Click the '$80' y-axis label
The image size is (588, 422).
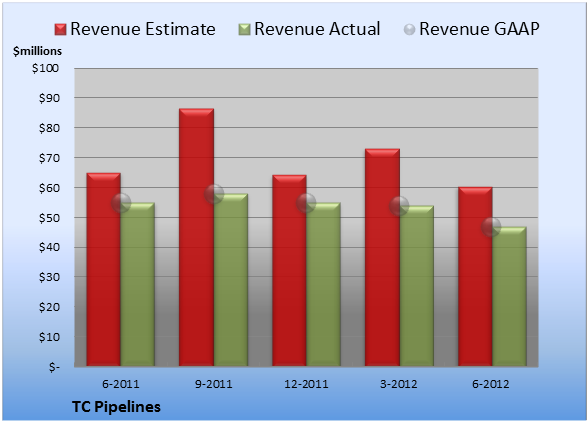click(x=49, y=128)
